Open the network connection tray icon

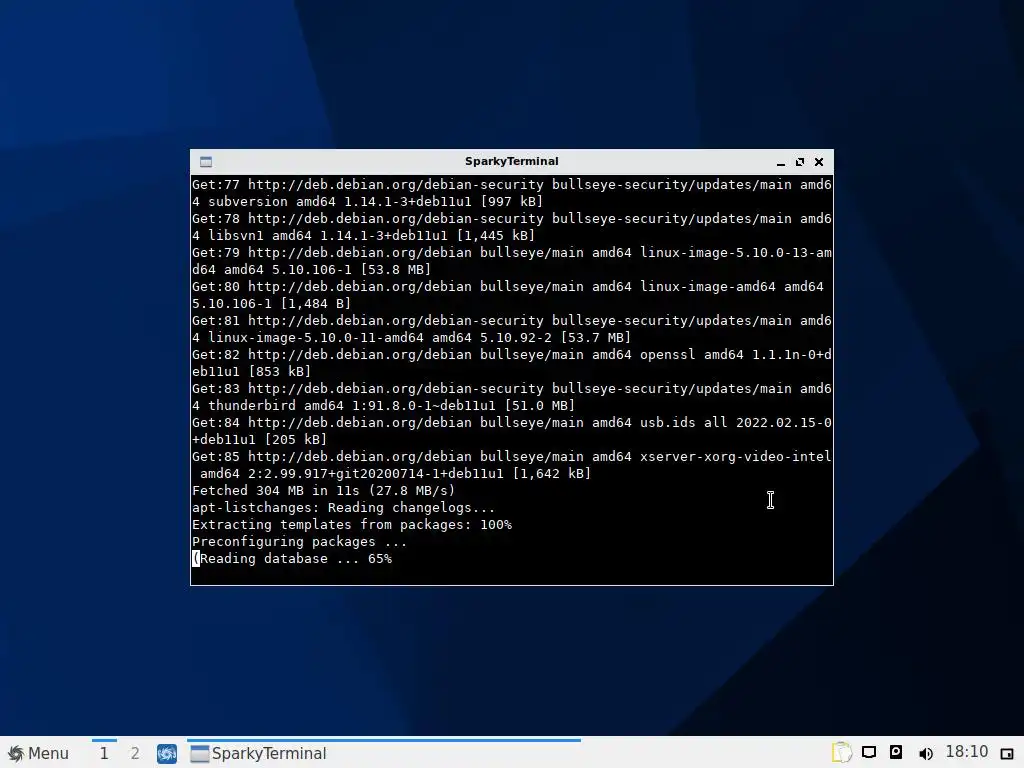point(869,752)
